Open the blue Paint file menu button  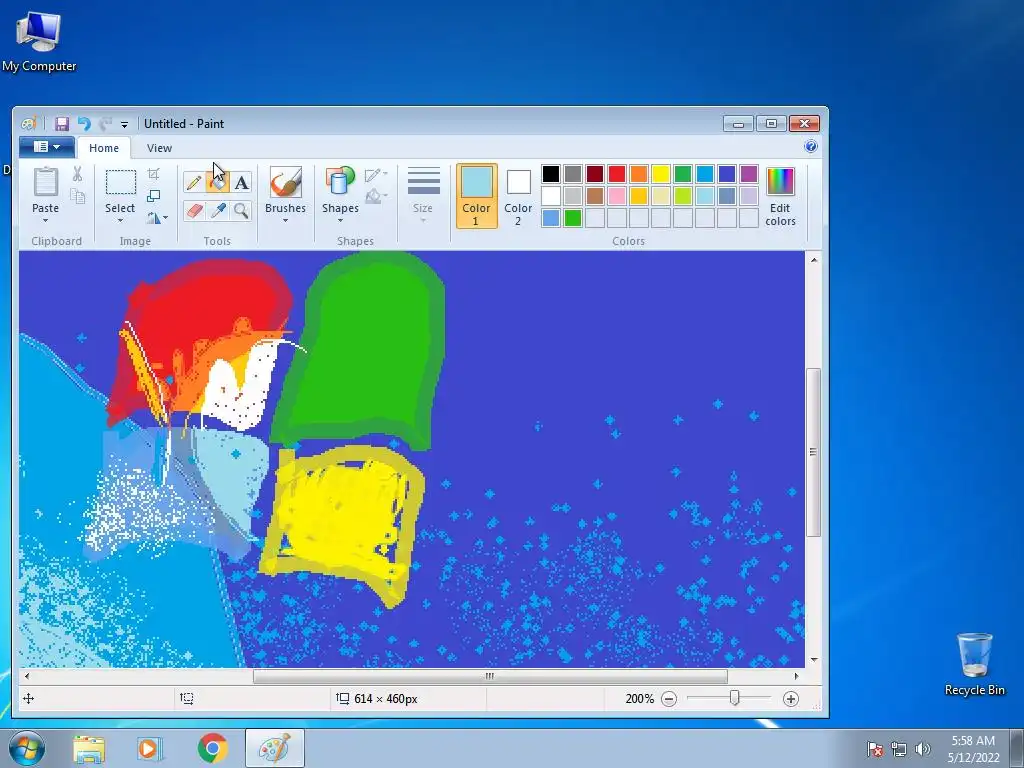[x=46, y=147]
